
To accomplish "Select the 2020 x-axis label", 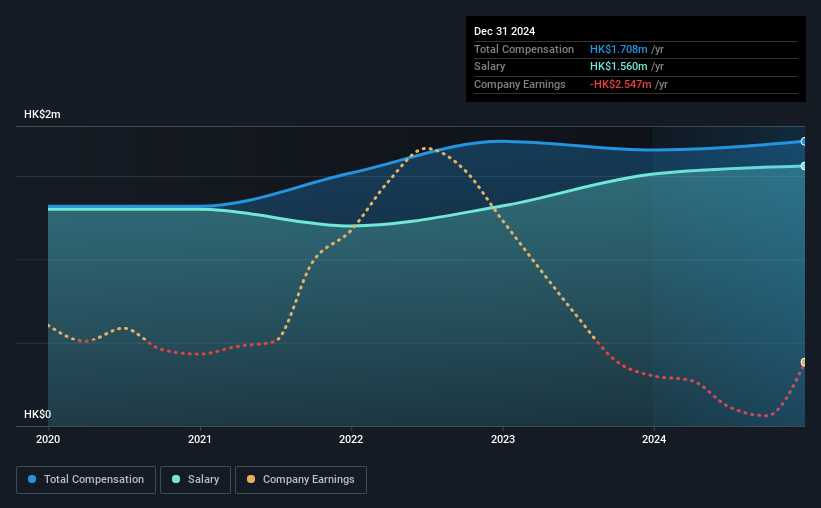I will pyautogui.click(x=48, y=439).
